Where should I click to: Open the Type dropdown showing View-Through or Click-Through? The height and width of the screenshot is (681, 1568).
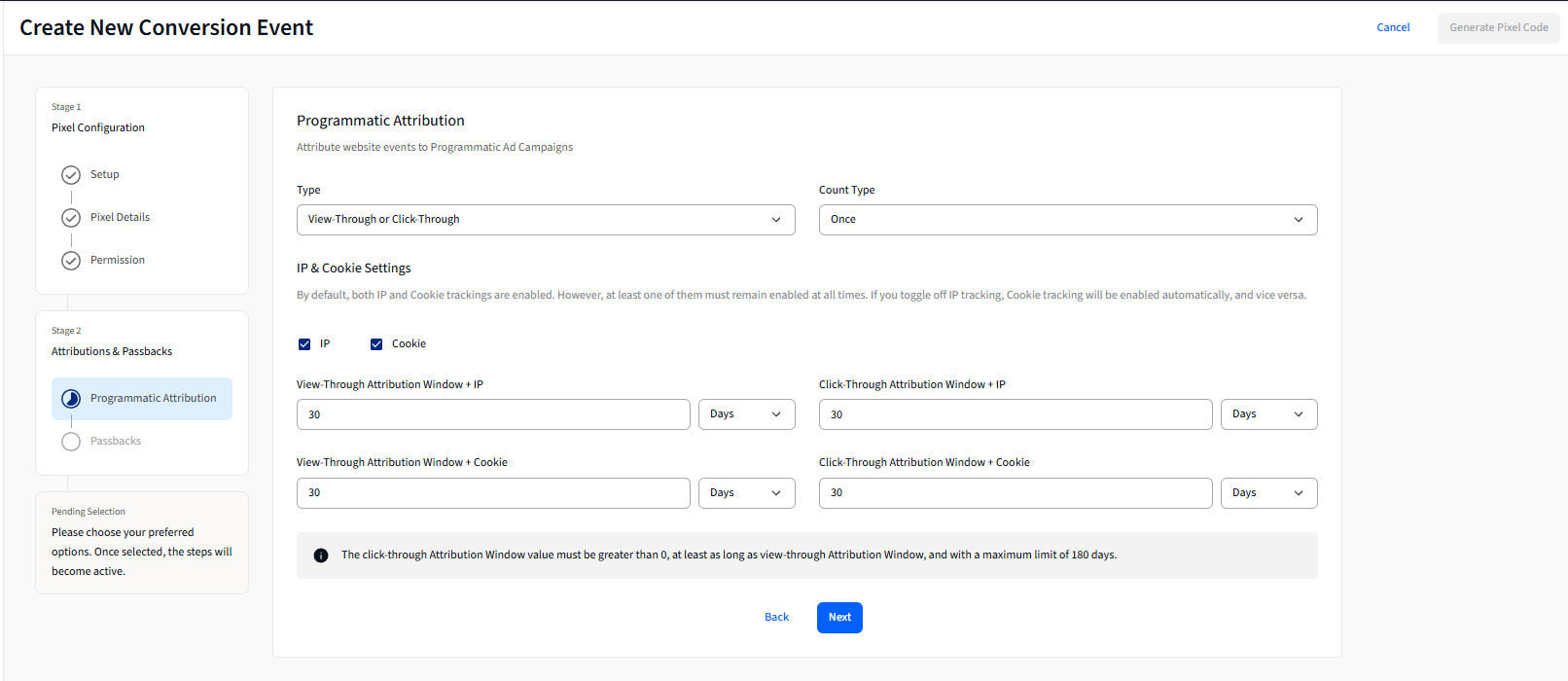click(546, 220)
